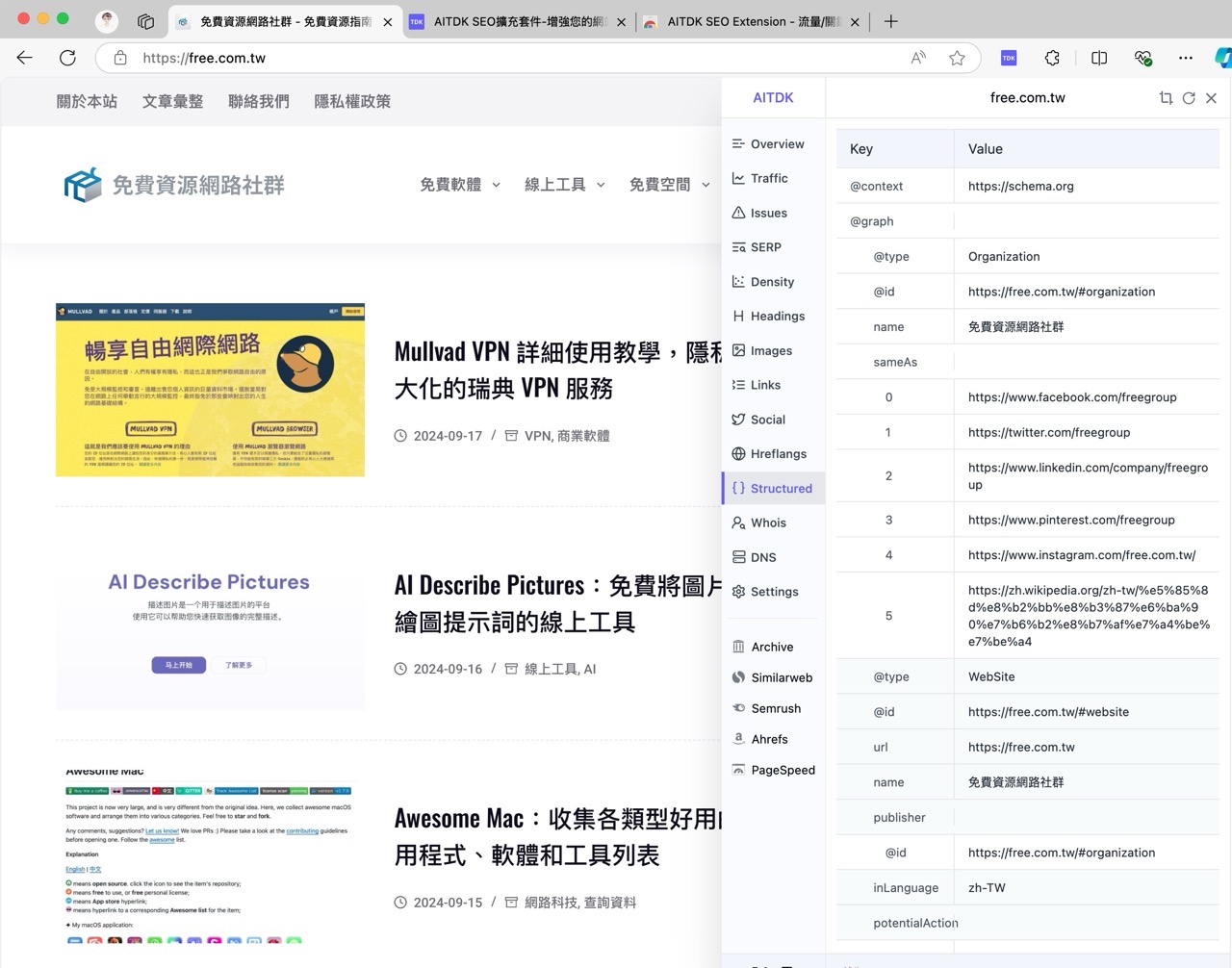1232x968 pixels.
Task: Click the Read aloud icon in address bar
Action: [918, 58]
